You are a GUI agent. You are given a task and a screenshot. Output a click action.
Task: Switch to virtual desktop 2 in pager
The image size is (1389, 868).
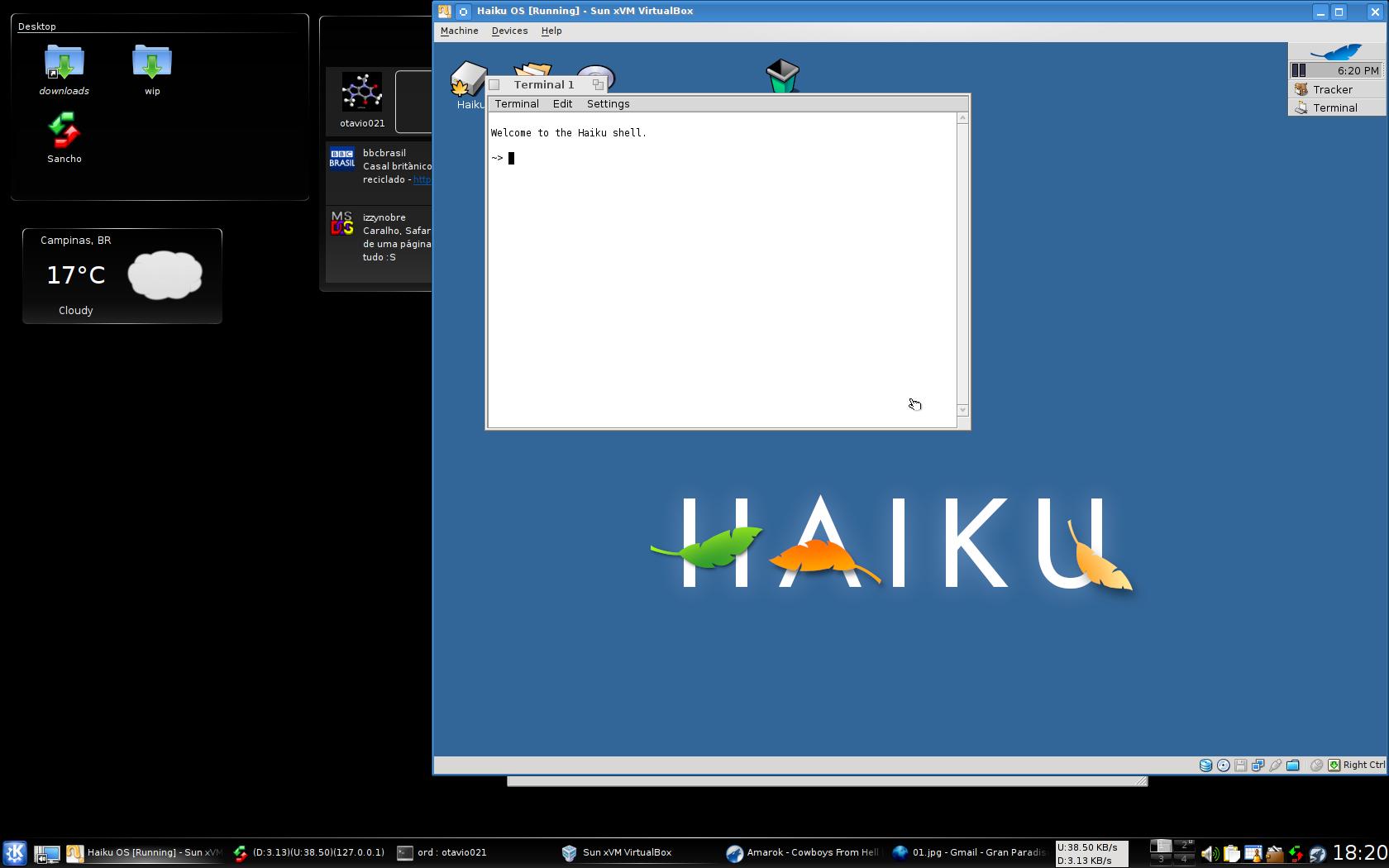point(1184,846)
